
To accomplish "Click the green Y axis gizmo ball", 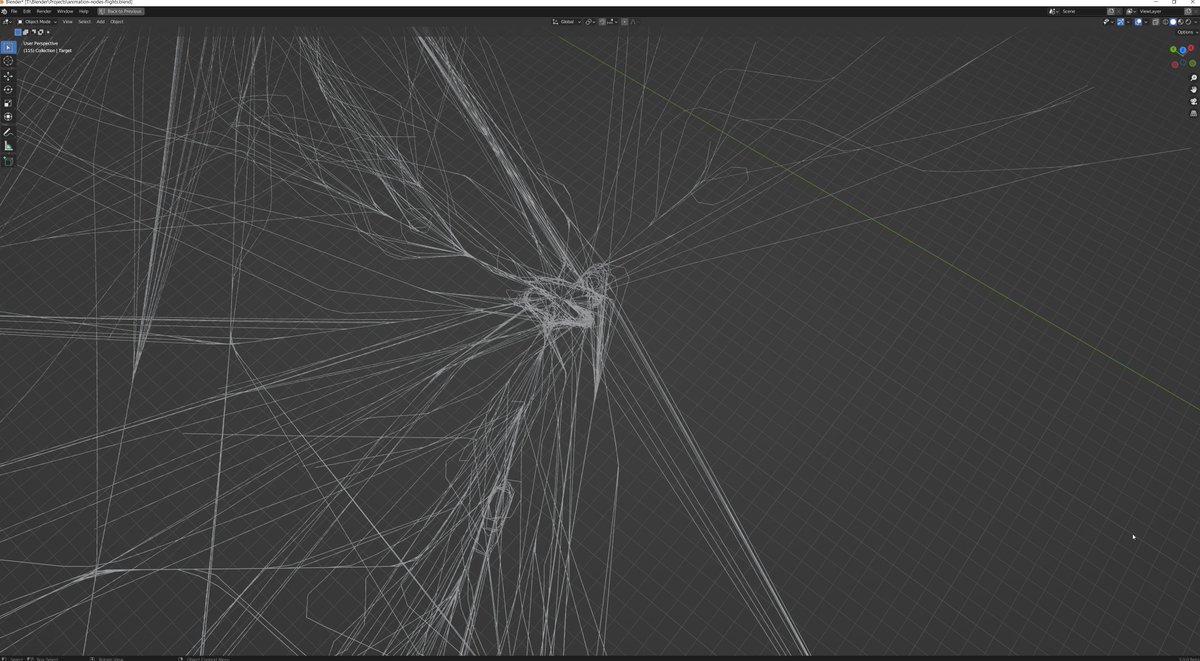I will pyautogui.click(x=1173, y=49).
